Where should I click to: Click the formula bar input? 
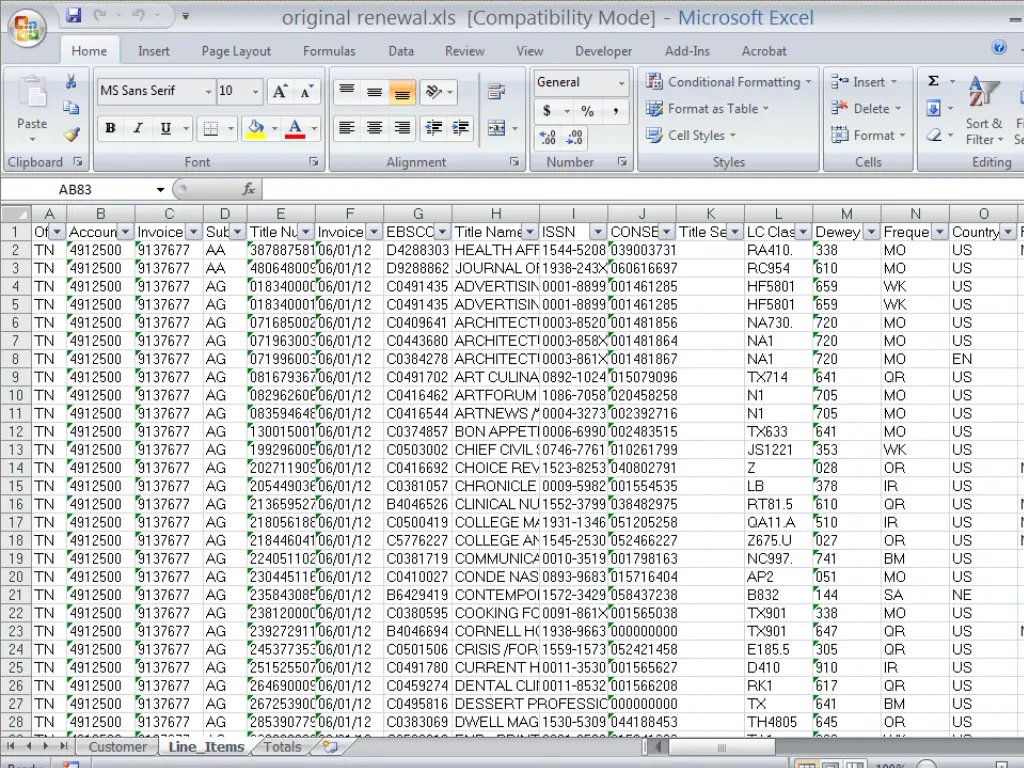(643, 189)
